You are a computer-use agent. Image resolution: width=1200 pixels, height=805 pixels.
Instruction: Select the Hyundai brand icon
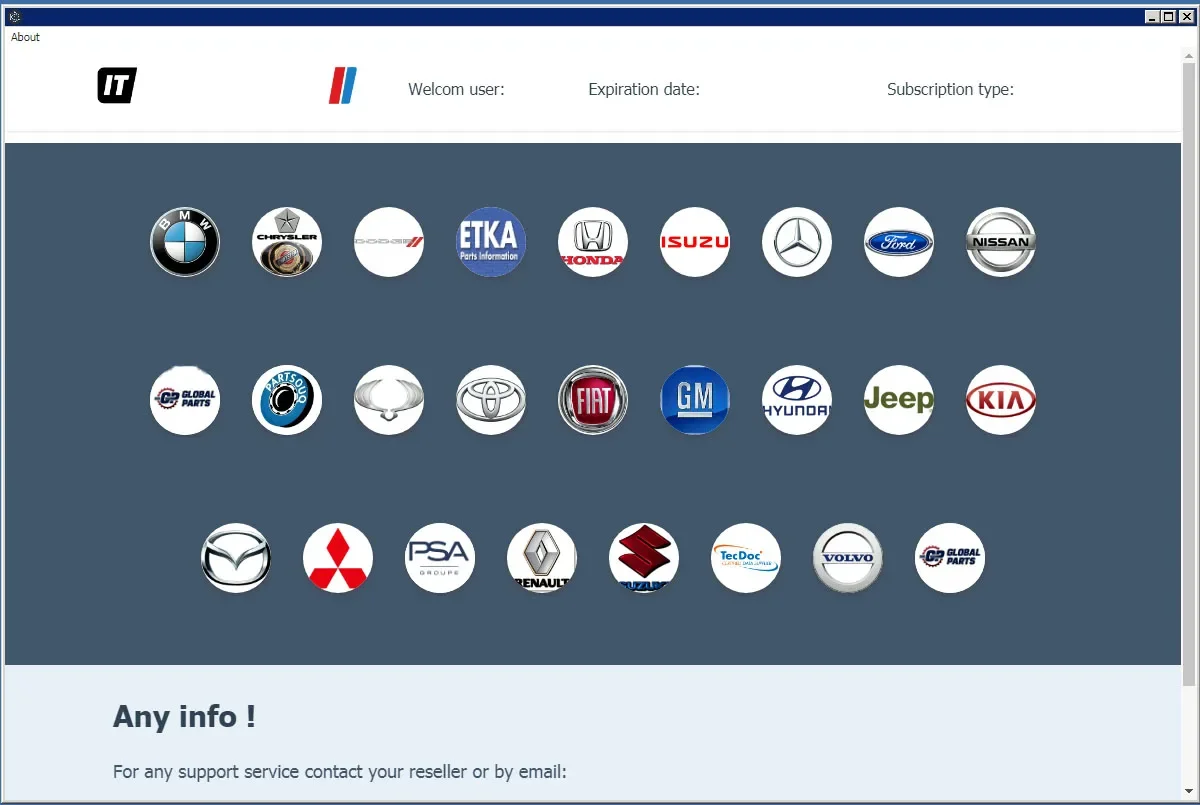pos(797,400)
